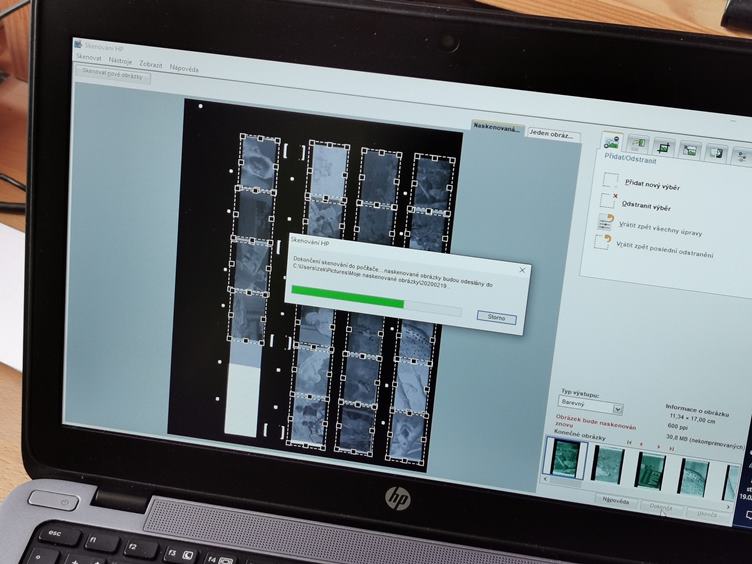This screenshot has width=752, height=564.
Task: Click the Odstranit výběr icon
Action: pyautogui.click(x=608, y=200)
